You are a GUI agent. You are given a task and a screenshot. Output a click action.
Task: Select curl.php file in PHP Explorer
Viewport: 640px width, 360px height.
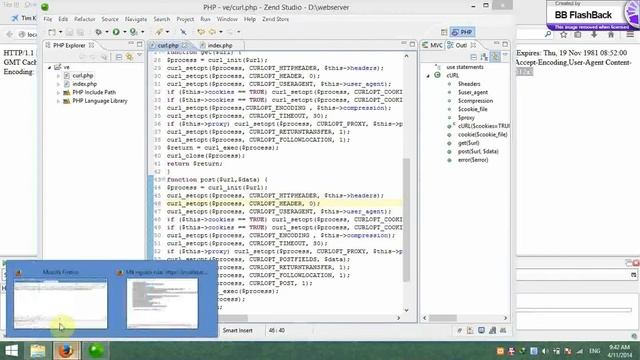pyautogui.click(x=83, y=76)
